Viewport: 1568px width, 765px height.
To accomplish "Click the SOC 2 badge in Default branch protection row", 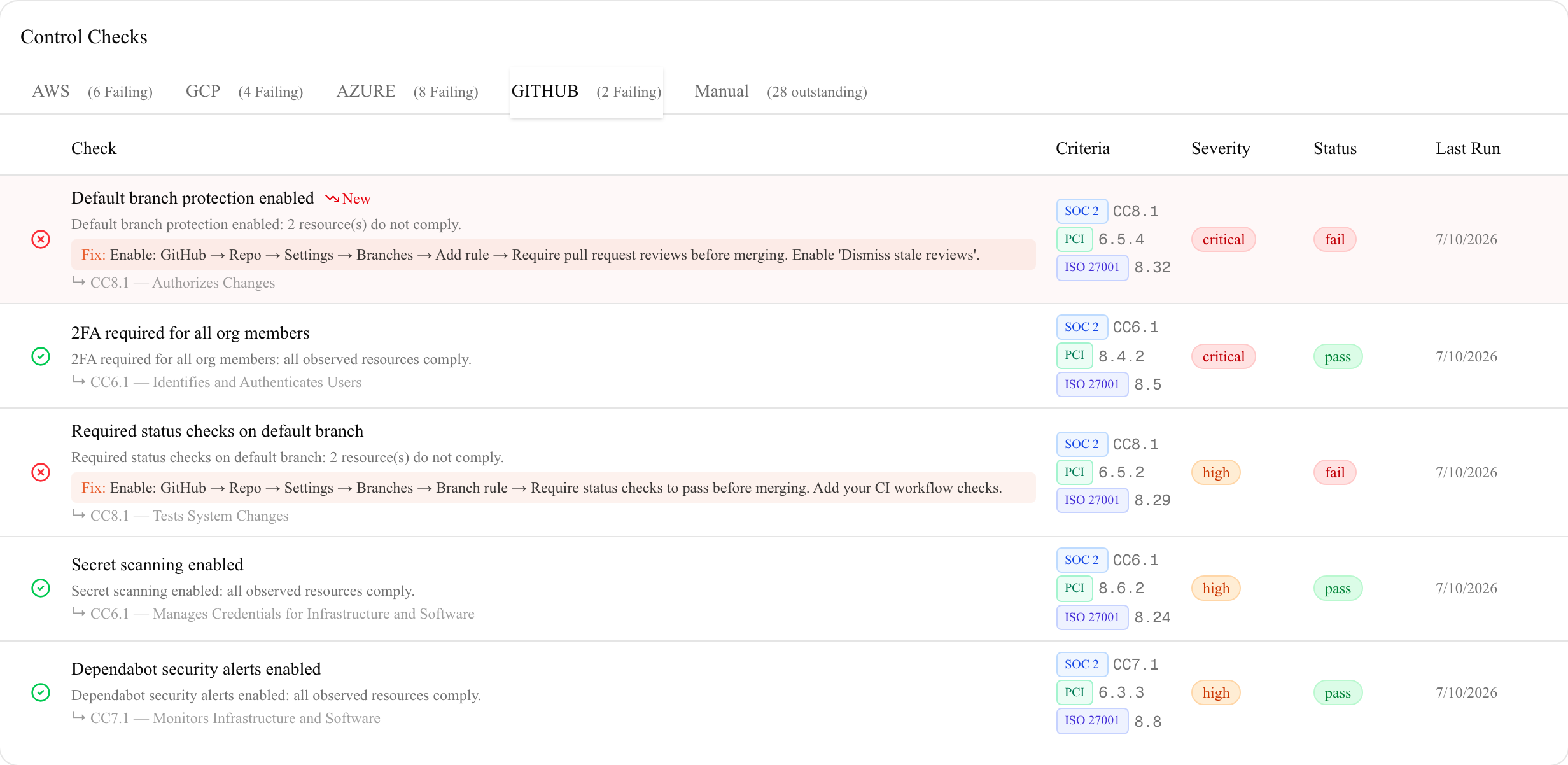I will point(1082,211).
